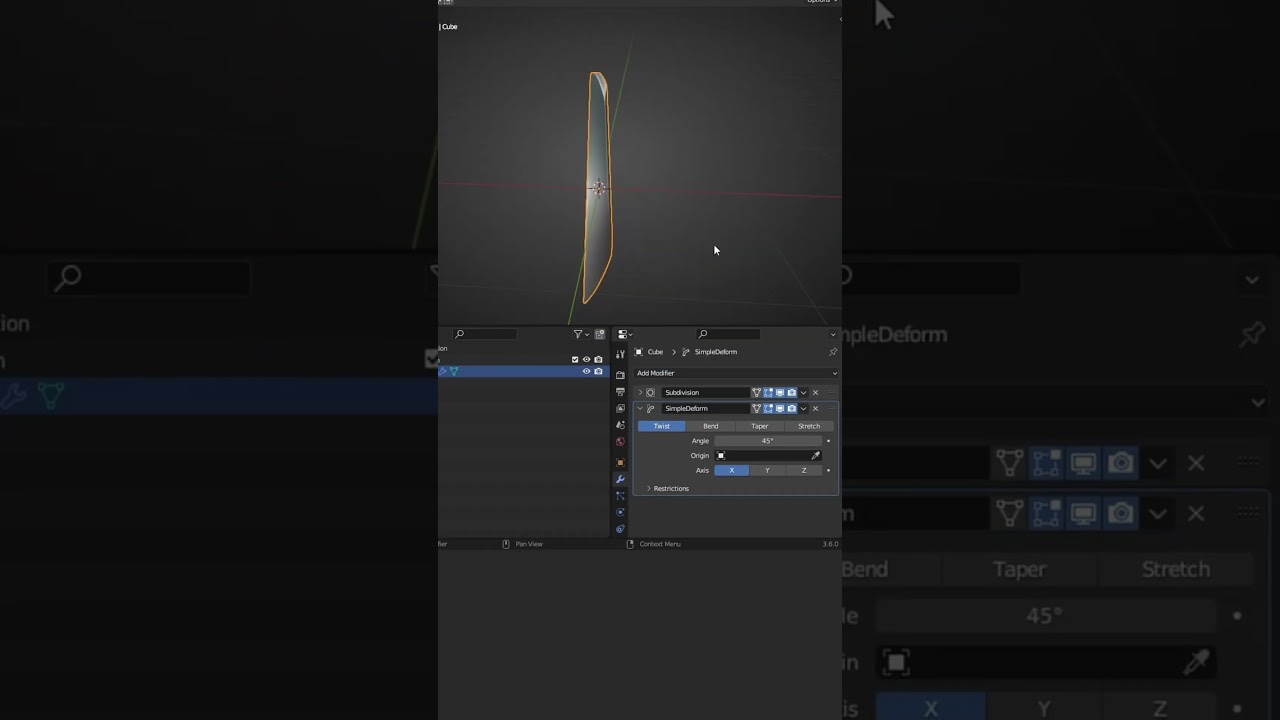Select the Bend deform mode

[x=711, y=426]
